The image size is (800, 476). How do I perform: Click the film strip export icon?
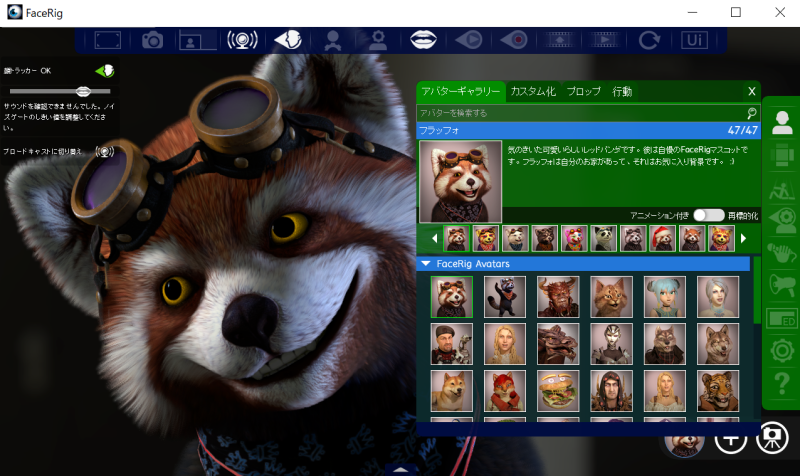(559, 40)
